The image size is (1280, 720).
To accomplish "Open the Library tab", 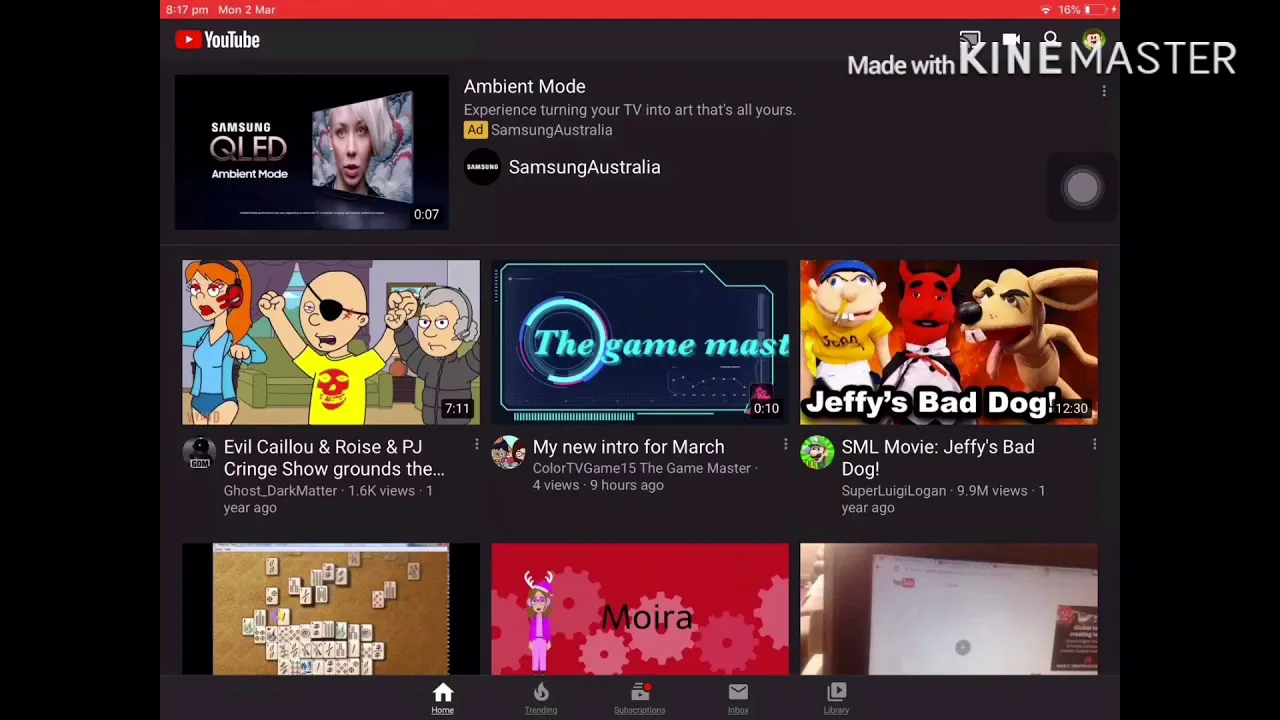I will (x=836, y=698).
